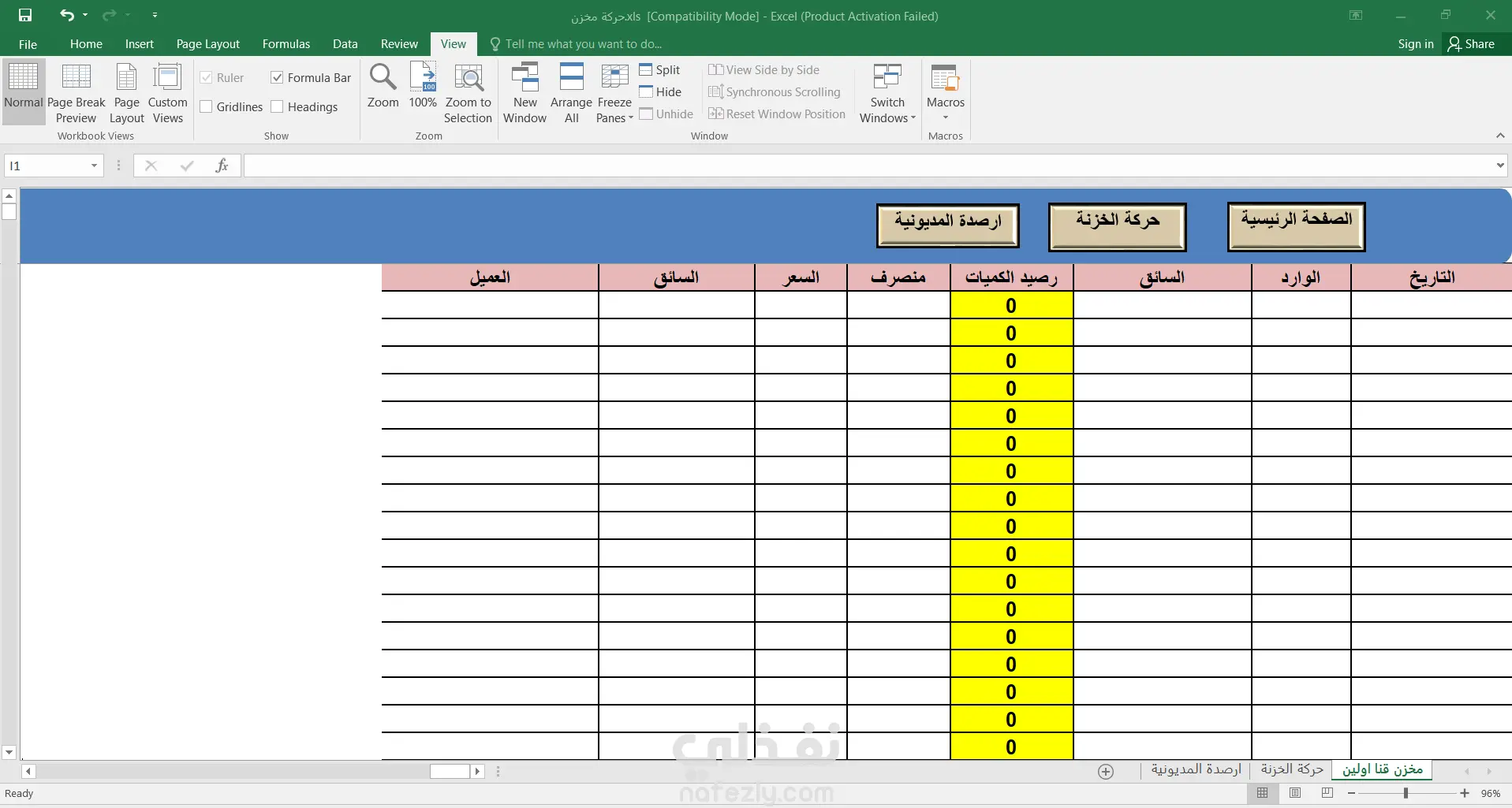Open the Zoom dialog magnifier
The height and width of the screenshot is (808, 1512).
click(x=383, y=85)
